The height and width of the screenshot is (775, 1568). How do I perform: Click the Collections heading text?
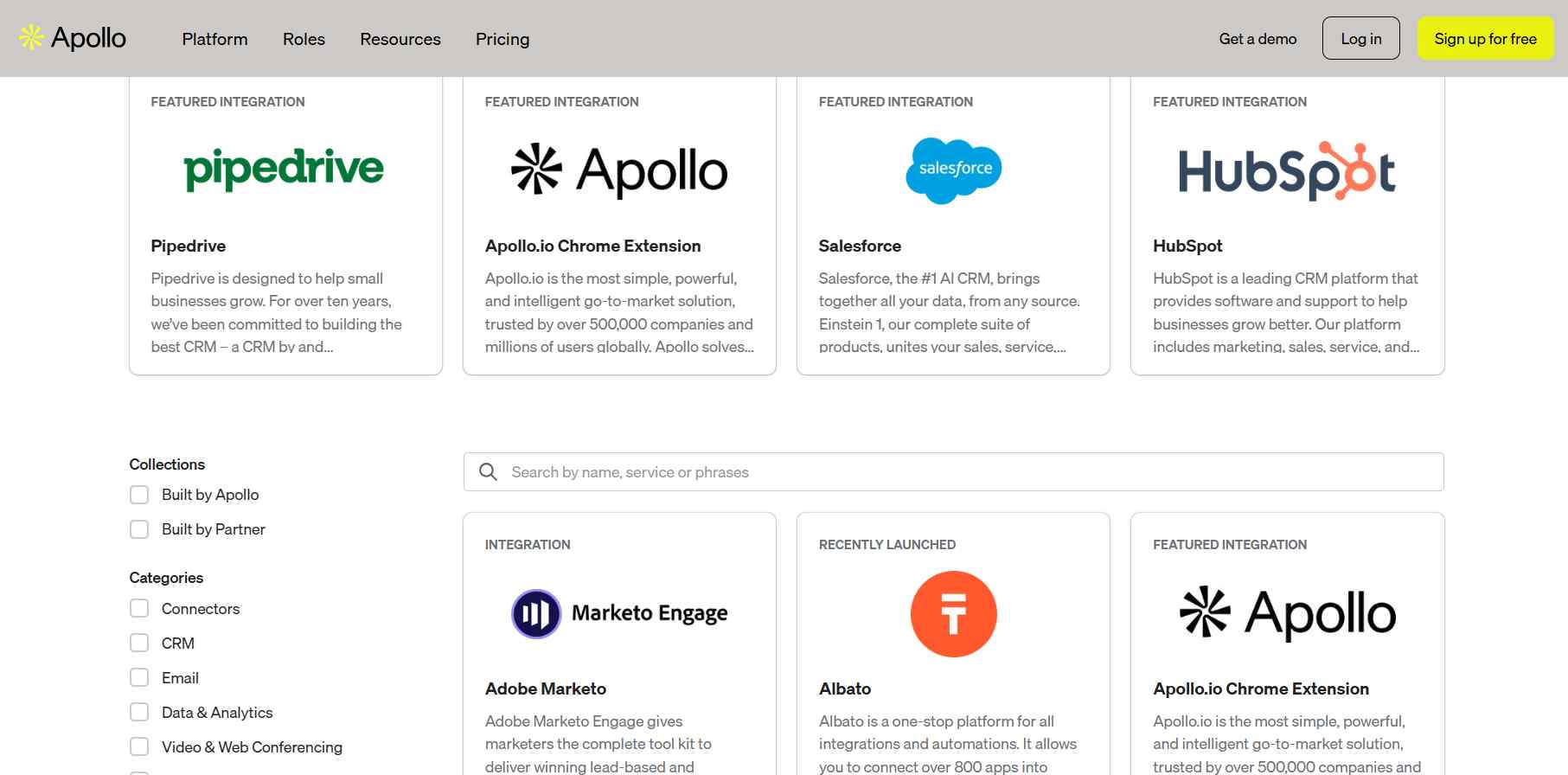tap(167, 464)
